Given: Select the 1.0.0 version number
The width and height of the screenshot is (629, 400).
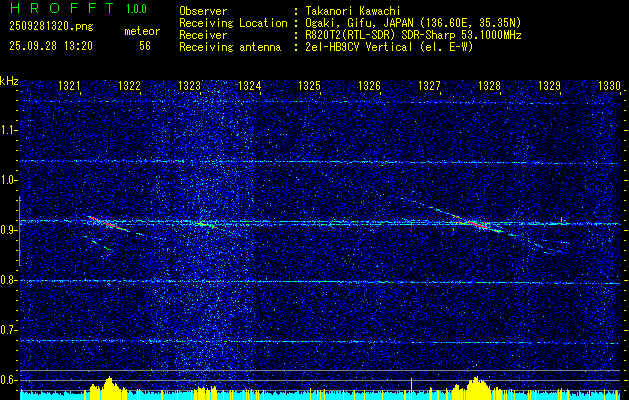Looking at the screenshot, I should point(136,9).
